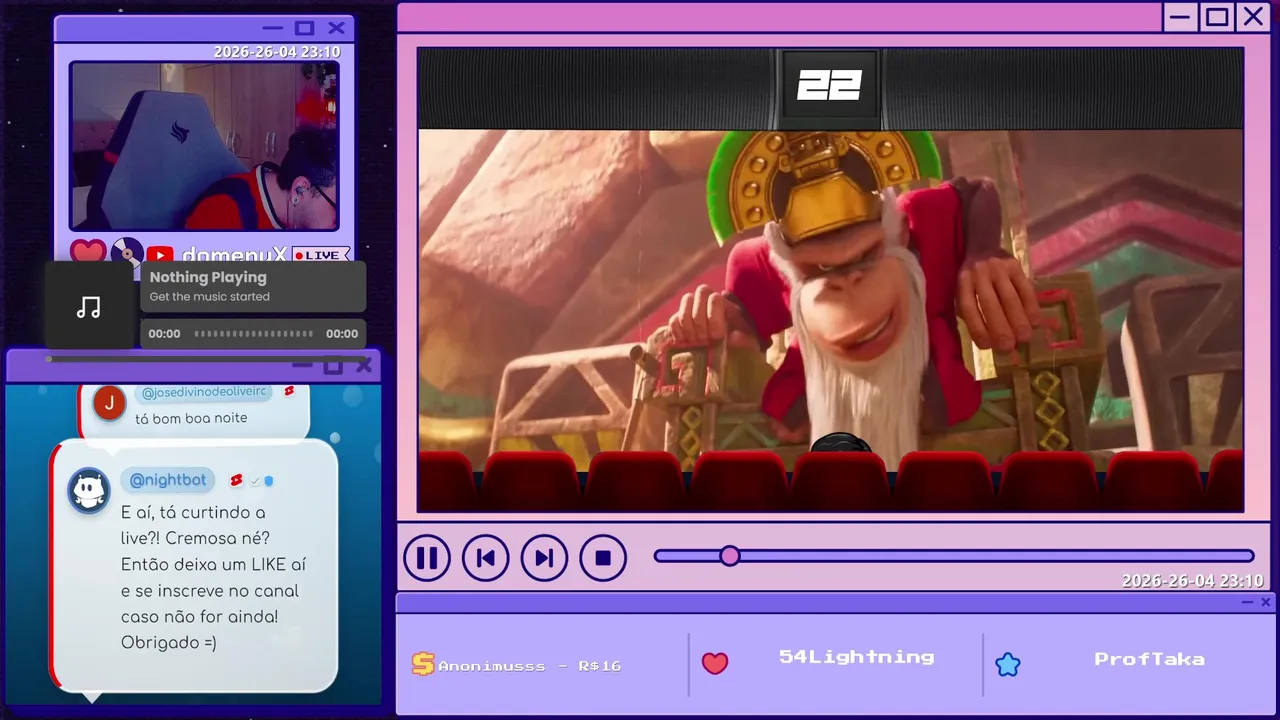Skip to the next track
Image resolution: width=1280 pixels, height=720 pixels.
point(544,558)
